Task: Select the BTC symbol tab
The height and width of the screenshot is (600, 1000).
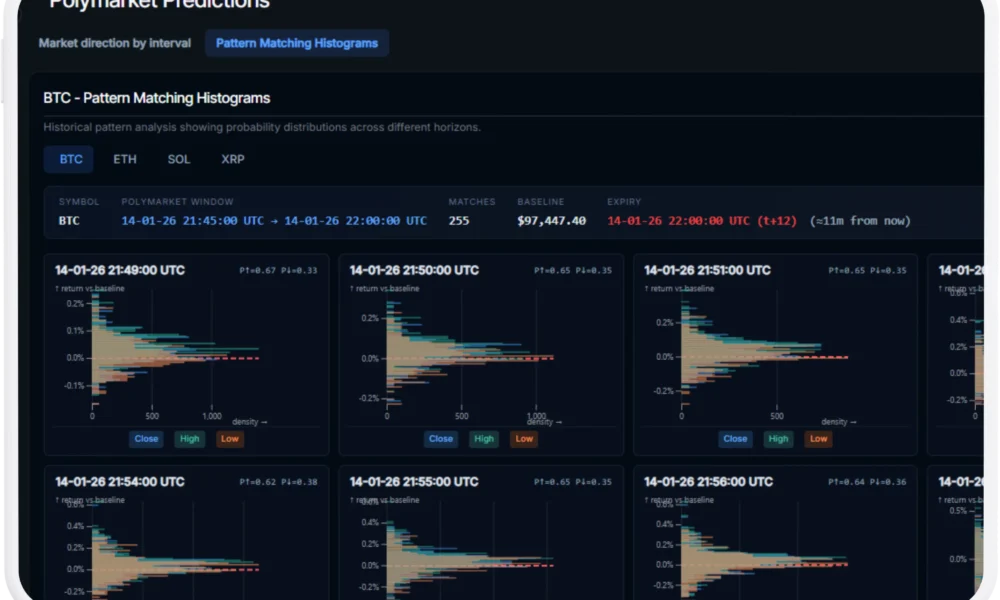Action: (x=69, y=159)
